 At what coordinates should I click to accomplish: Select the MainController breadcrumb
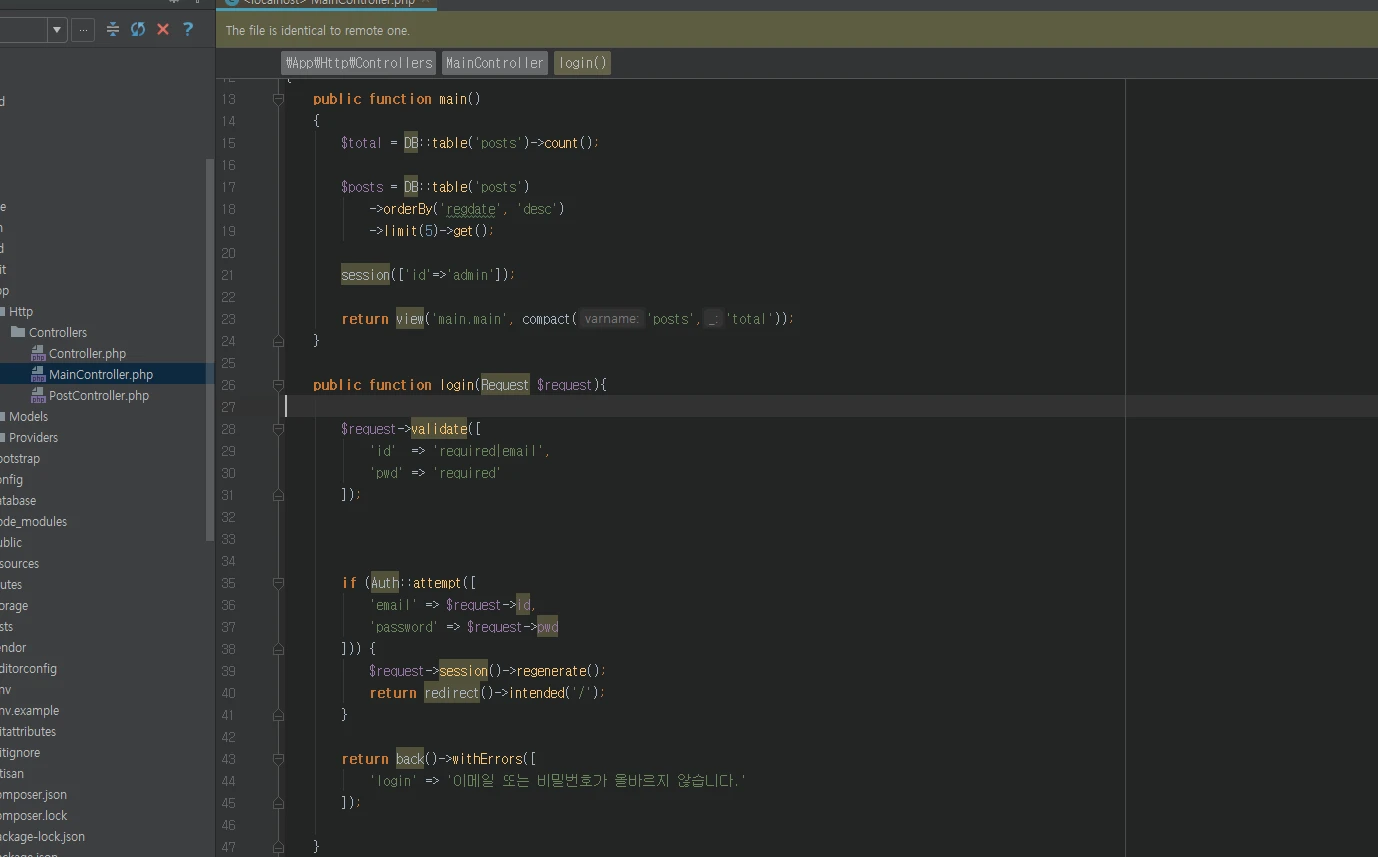pyautogui.click(x=494, y=63)
